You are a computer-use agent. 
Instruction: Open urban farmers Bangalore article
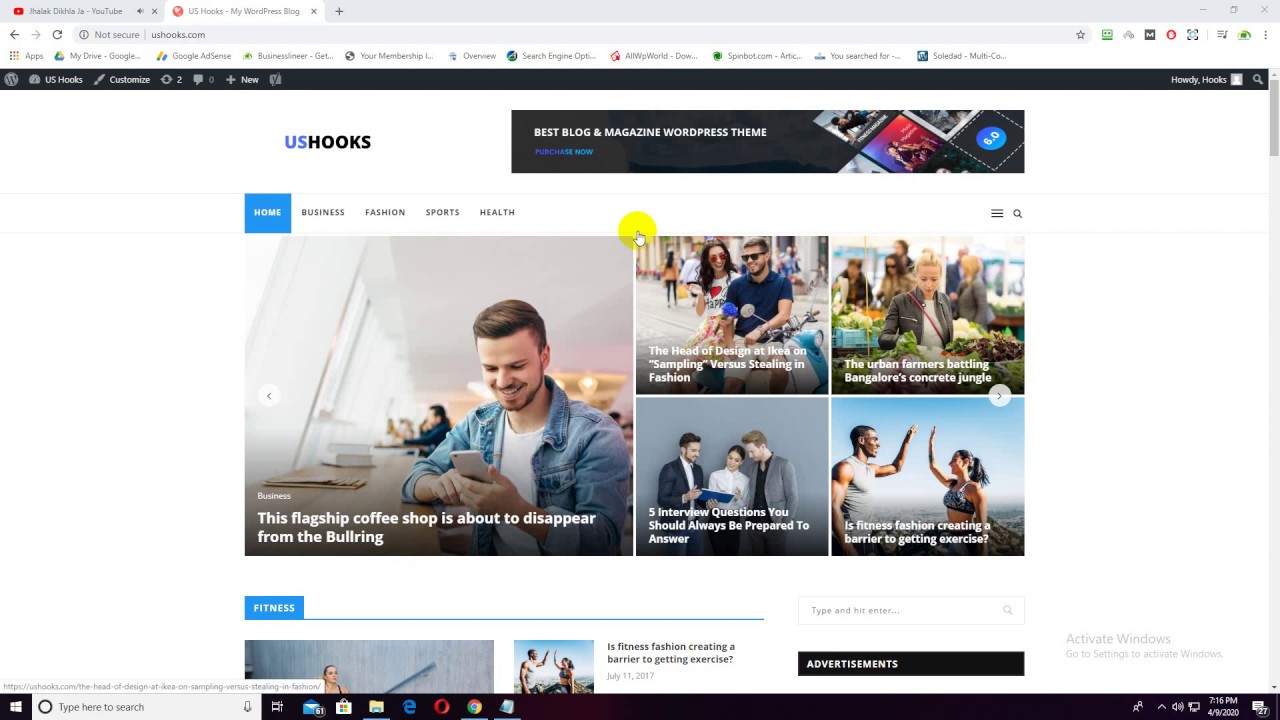point(918,371)
